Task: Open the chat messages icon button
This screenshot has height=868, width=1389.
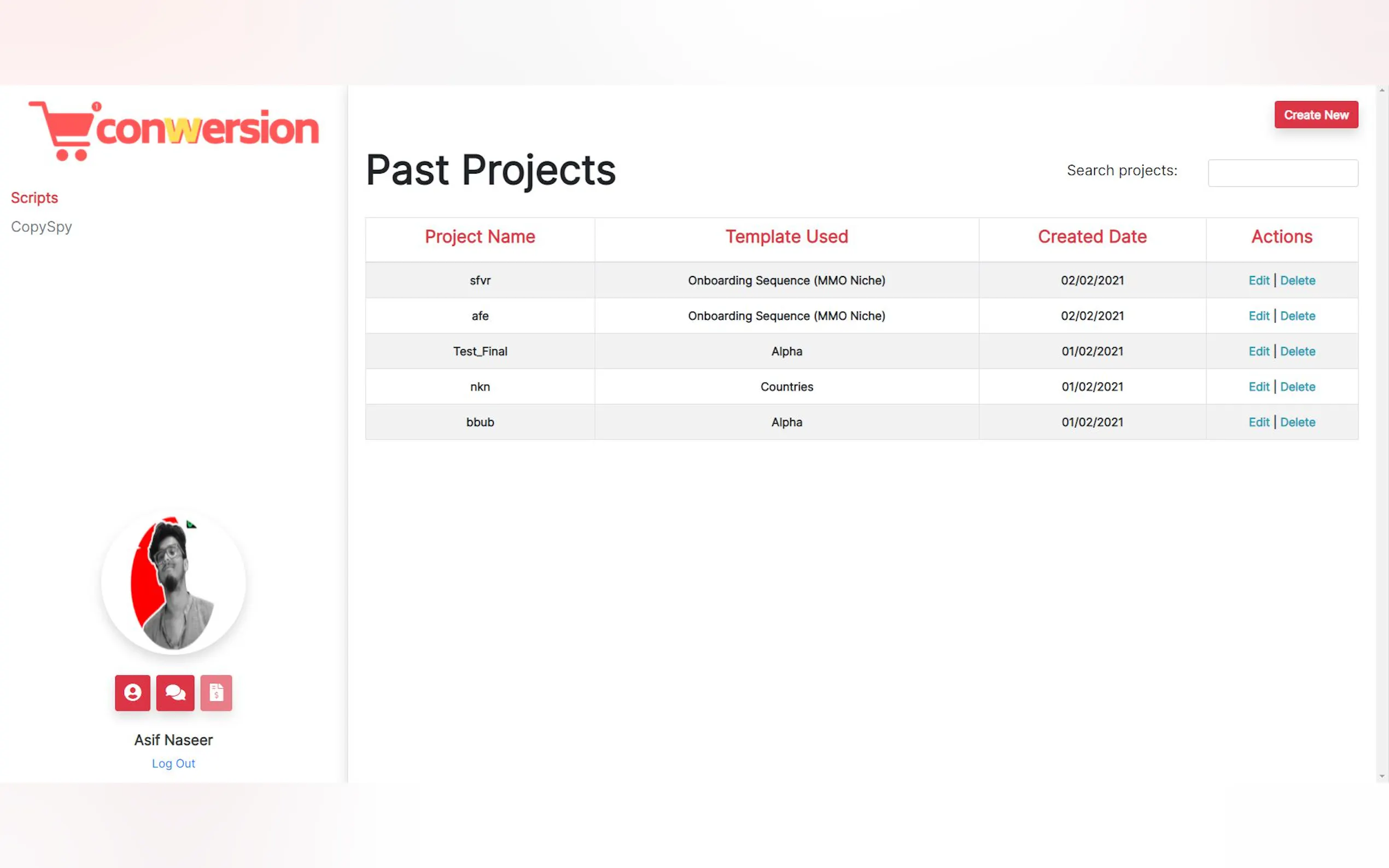Action: pyautogui.click(x=175, y=693)
